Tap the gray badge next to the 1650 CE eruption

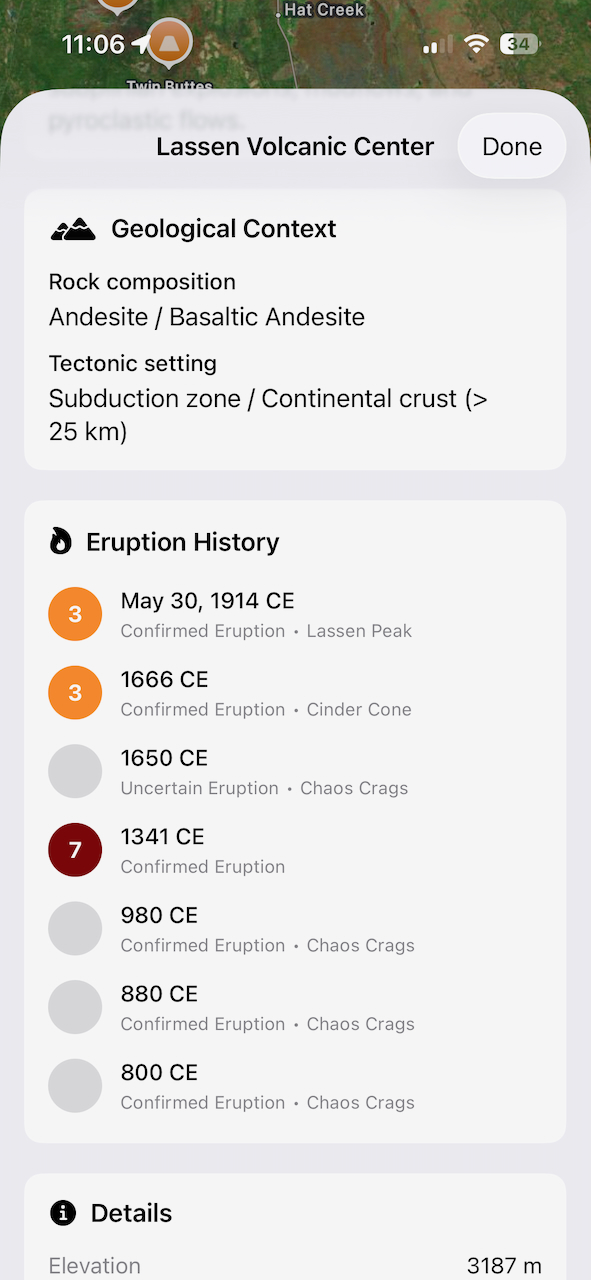[x=75, y=771]
